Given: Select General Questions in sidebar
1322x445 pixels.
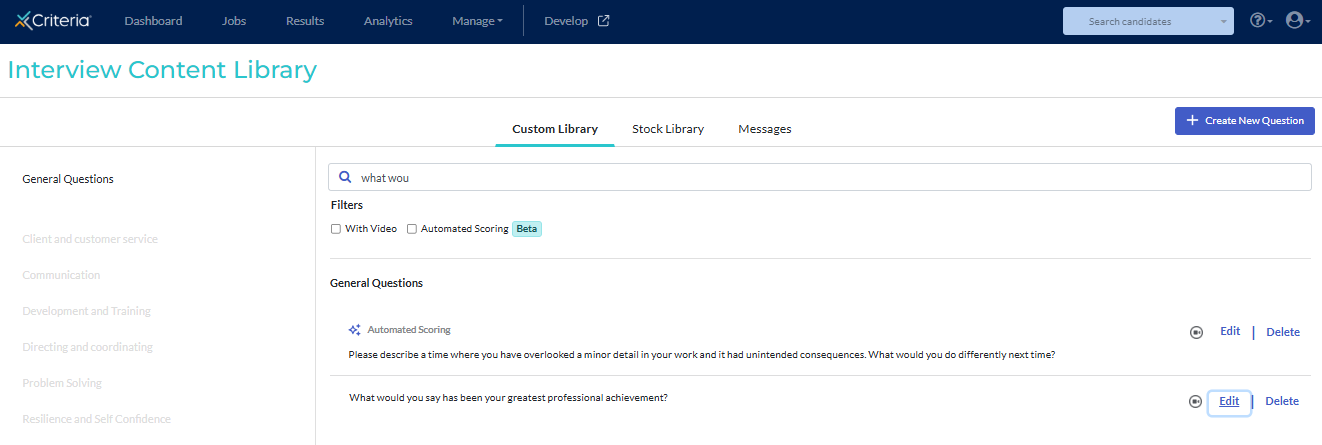Looking at the screenshot, I should tap(68, 179).
